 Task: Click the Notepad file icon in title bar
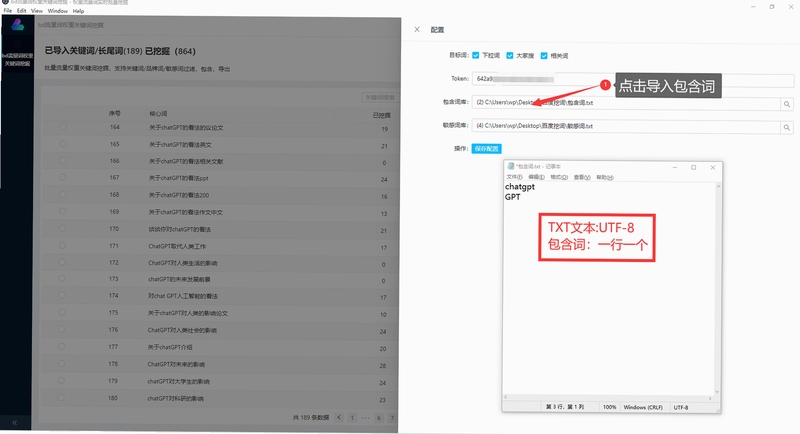510,166
